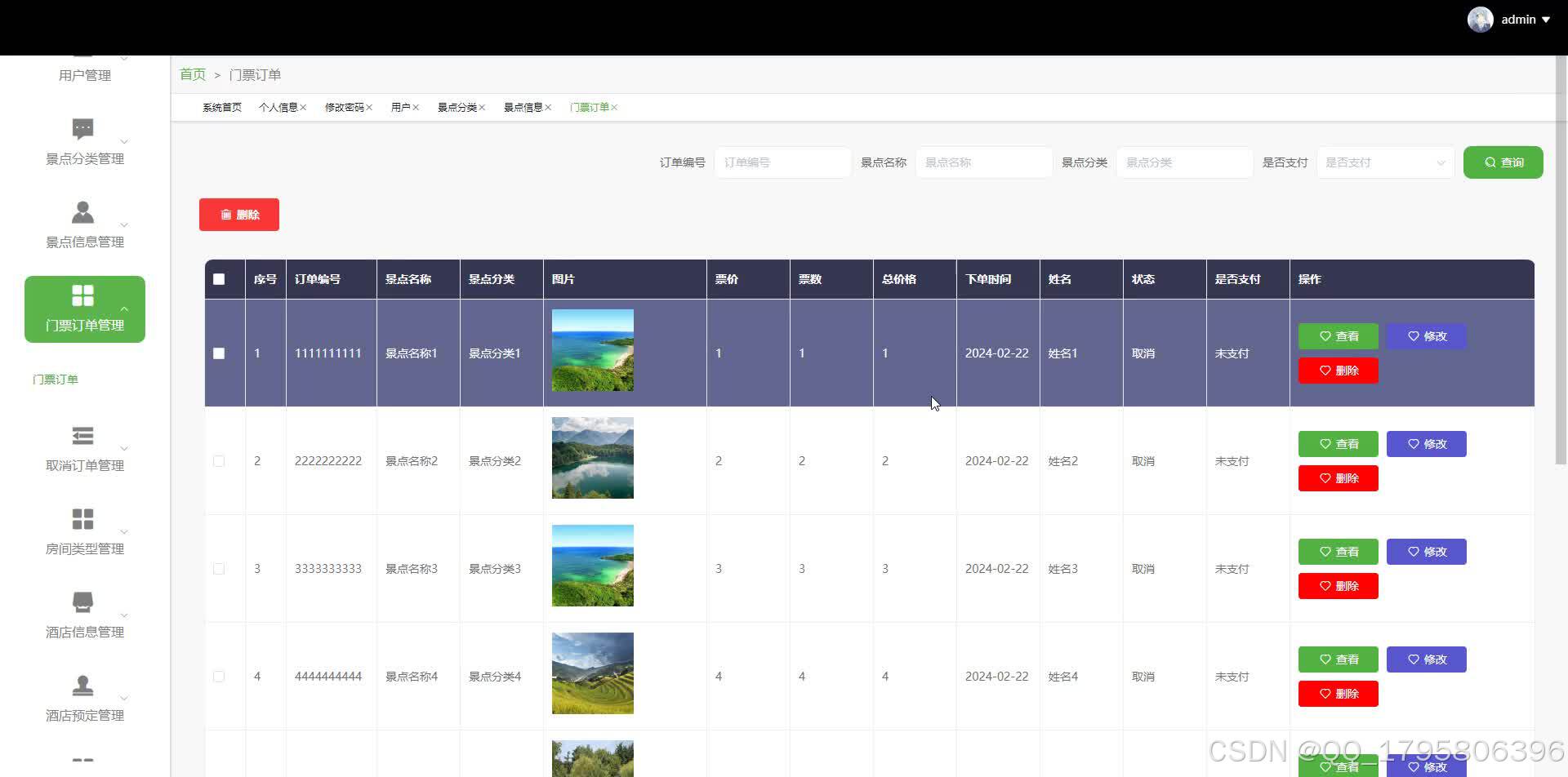Switch to the 景点分类 tab

coord(457,108)
